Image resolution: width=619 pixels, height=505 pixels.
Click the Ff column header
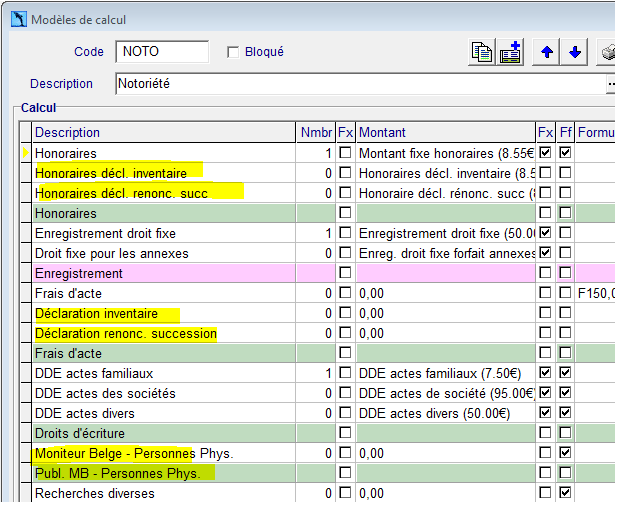tap(565, 132)
